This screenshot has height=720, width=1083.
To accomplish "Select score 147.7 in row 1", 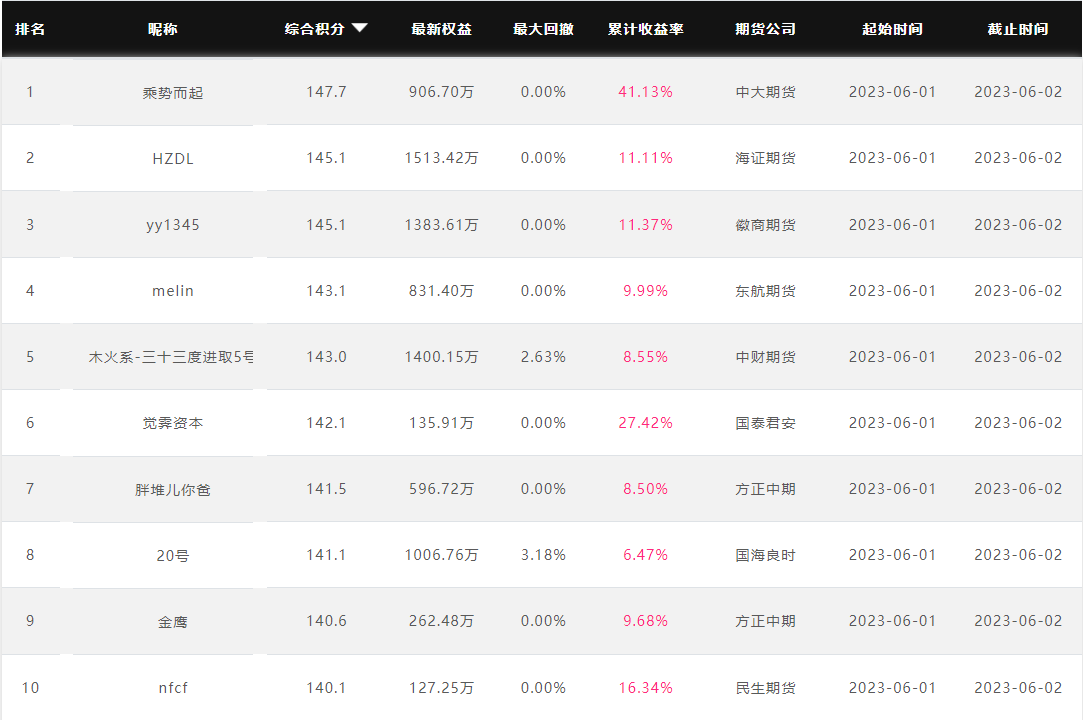I will [326, 92].
